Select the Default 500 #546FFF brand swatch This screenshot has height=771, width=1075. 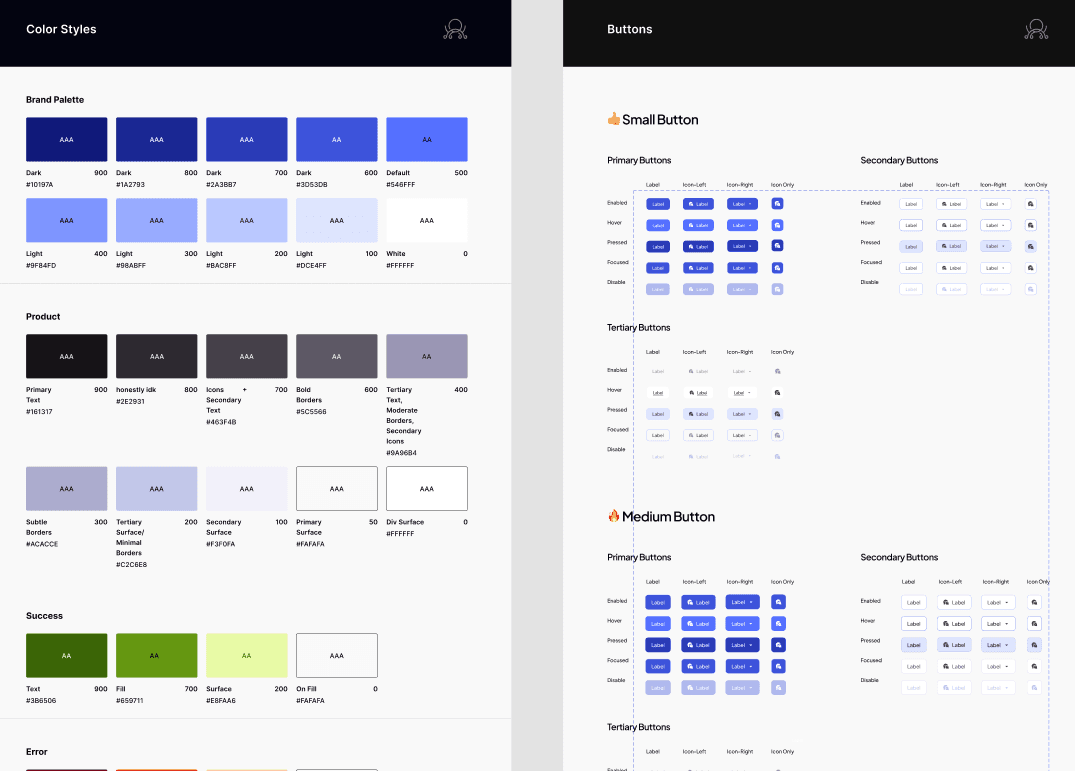click(427, 139)
